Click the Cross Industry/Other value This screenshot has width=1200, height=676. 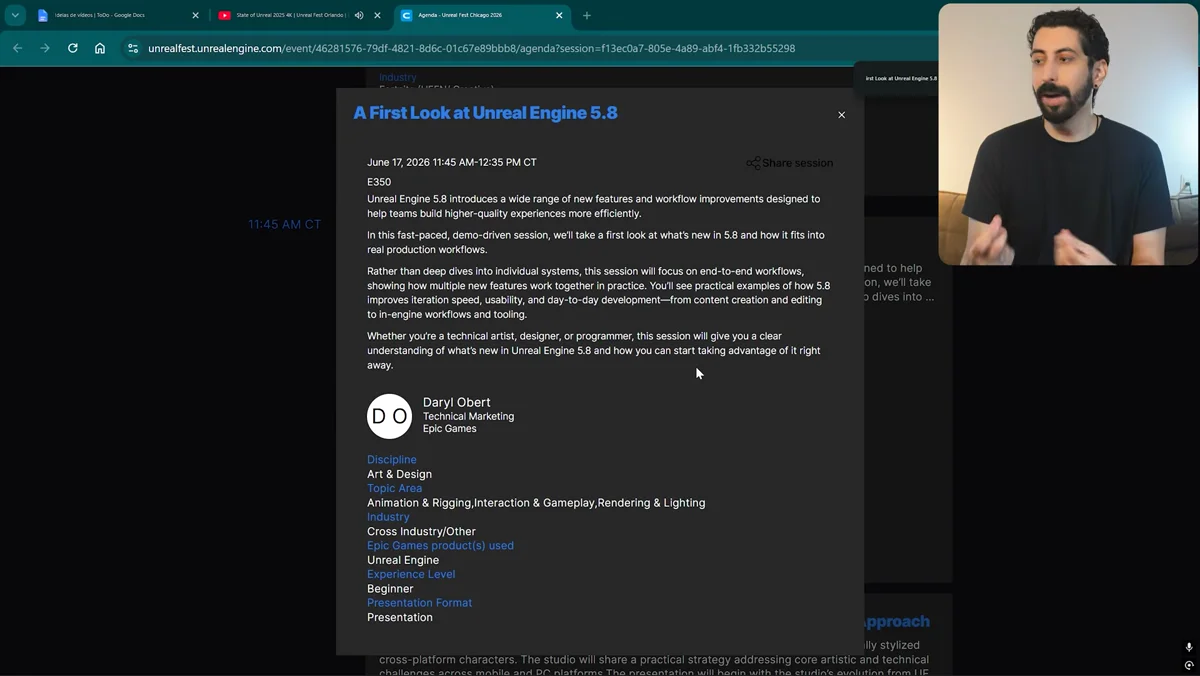(x=421, y=531)
